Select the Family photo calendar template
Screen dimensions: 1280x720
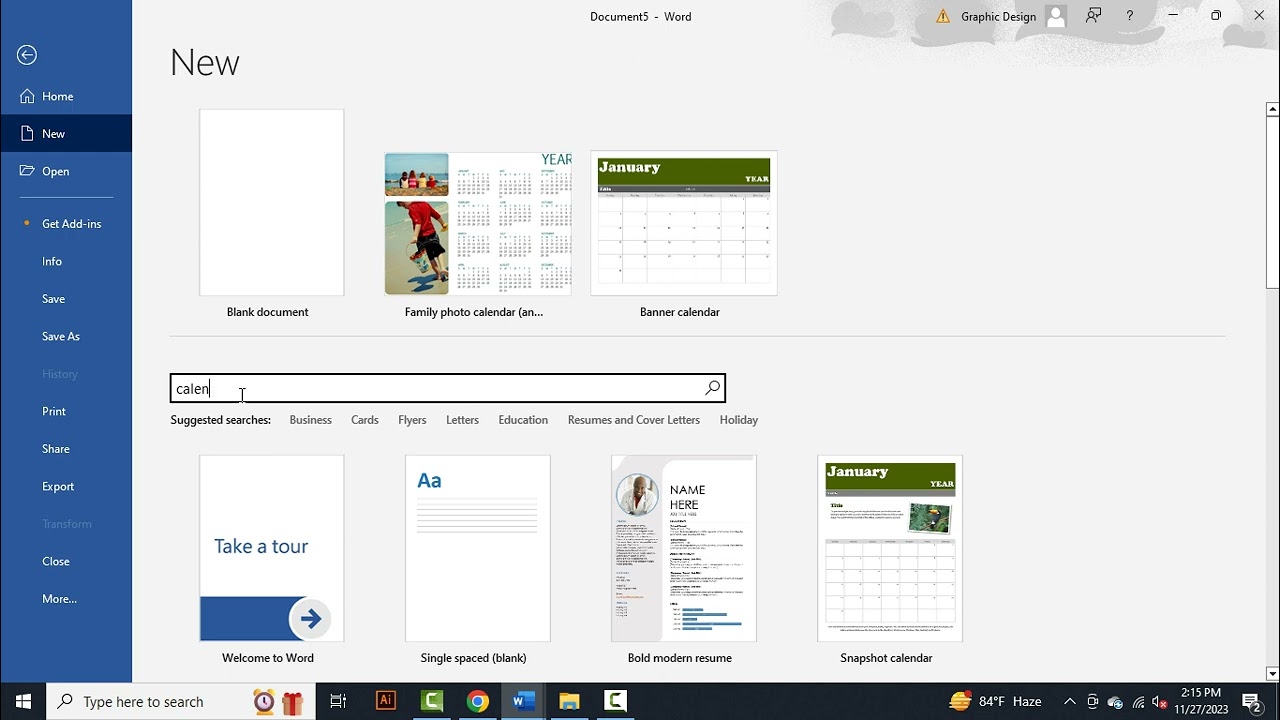[x=478, y=235]
